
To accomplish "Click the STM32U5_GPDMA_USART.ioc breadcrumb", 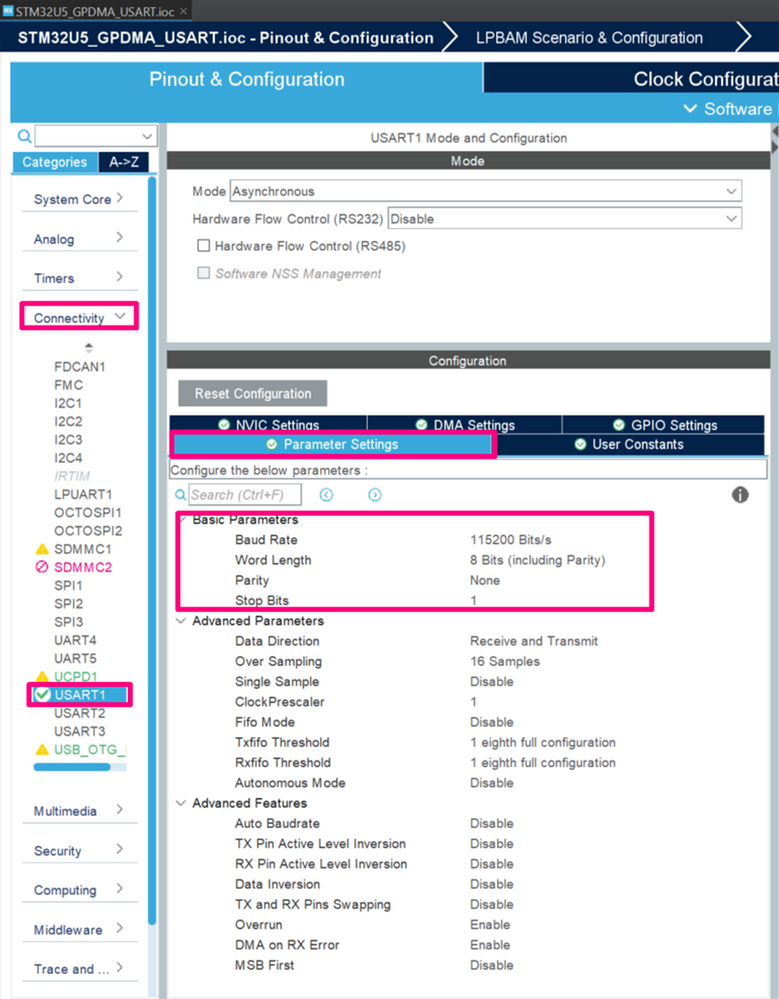I will (x=225, y=38).
